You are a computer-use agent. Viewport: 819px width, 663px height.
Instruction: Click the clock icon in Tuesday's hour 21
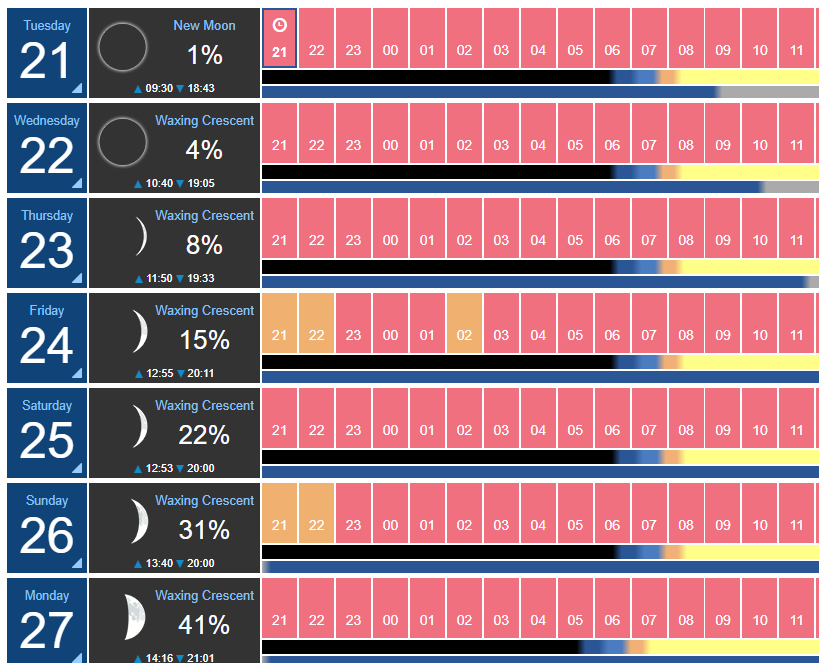tap(279, 25)
